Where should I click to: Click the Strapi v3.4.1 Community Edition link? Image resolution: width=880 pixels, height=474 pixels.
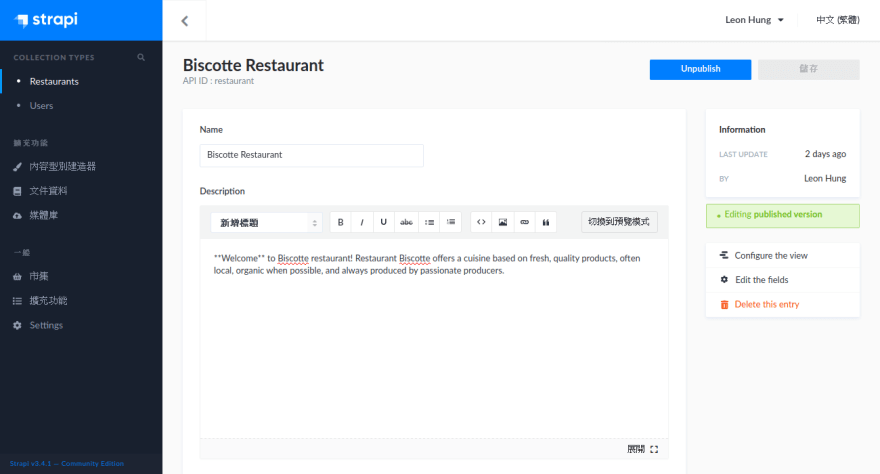click(x=67, y=463)
